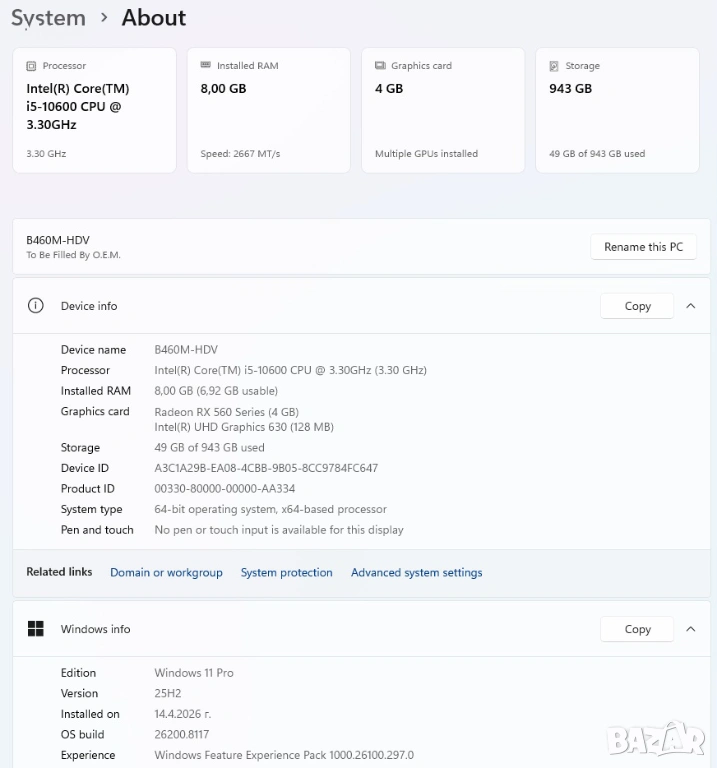Click the Product ID value text

(x=224, y=489)
